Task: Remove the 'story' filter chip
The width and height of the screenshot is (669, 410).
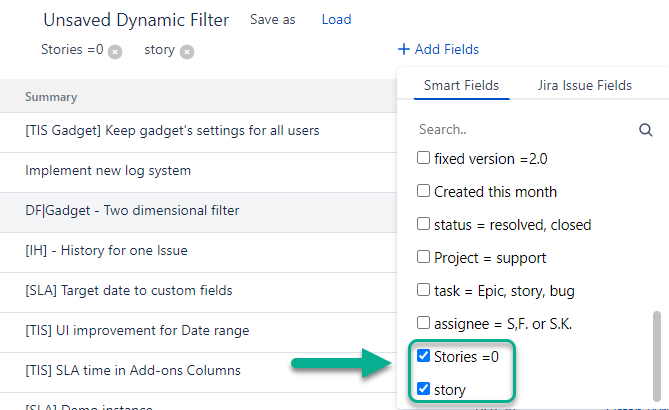Action: click(187, 52)
